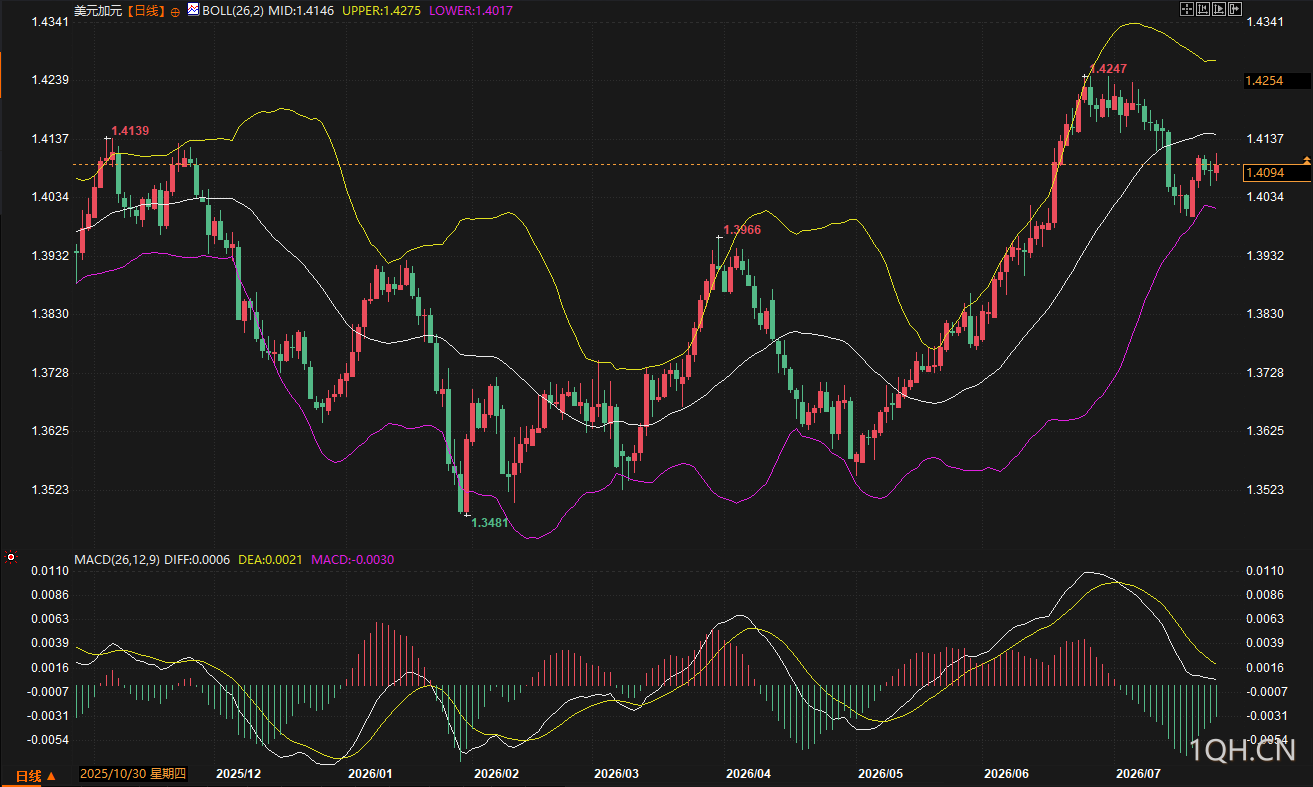
Task: Click the 2025/10/30 星期四 date box
Action: (133, 774)
